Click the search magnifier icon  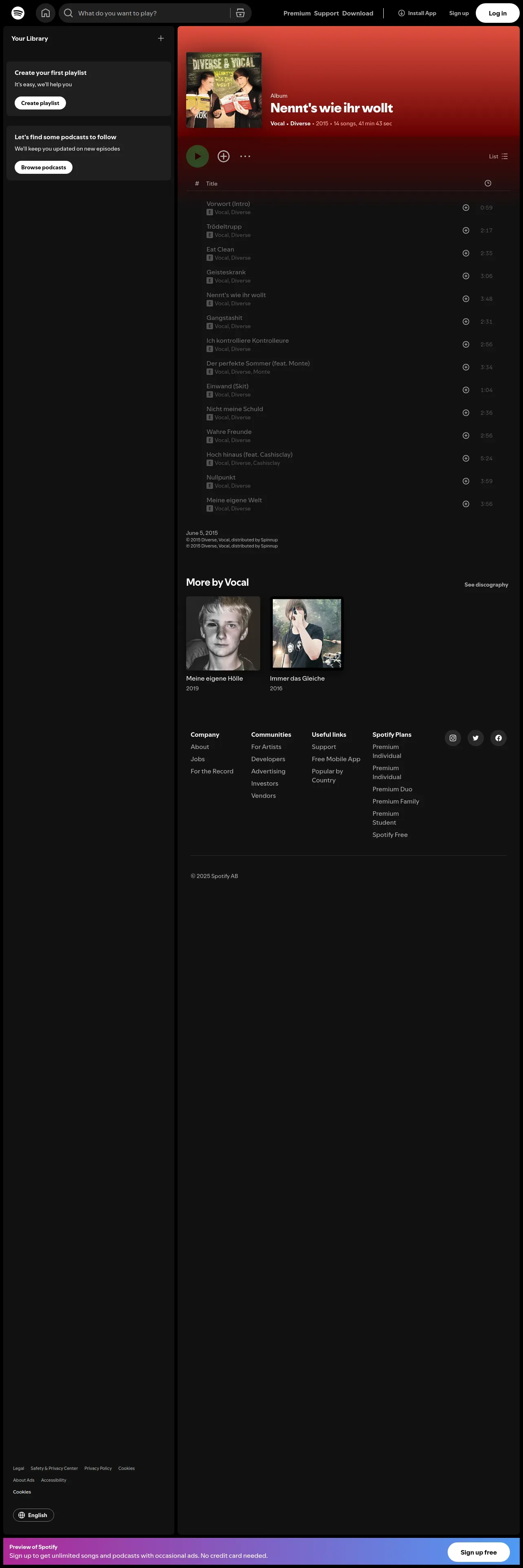click(x=68, y=13)
